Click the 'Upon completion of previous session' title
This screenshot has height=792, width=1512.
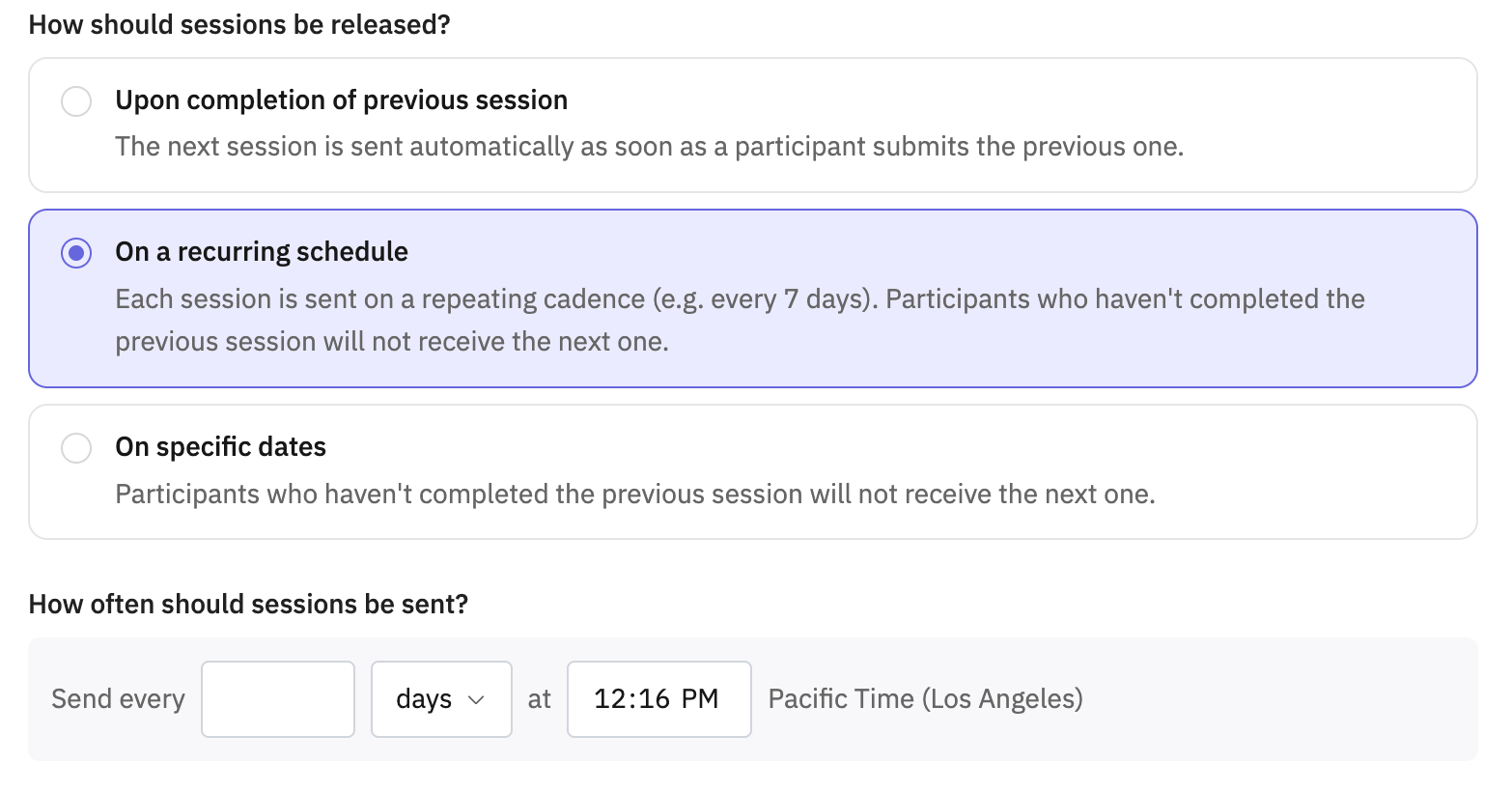tap(342, 100)
